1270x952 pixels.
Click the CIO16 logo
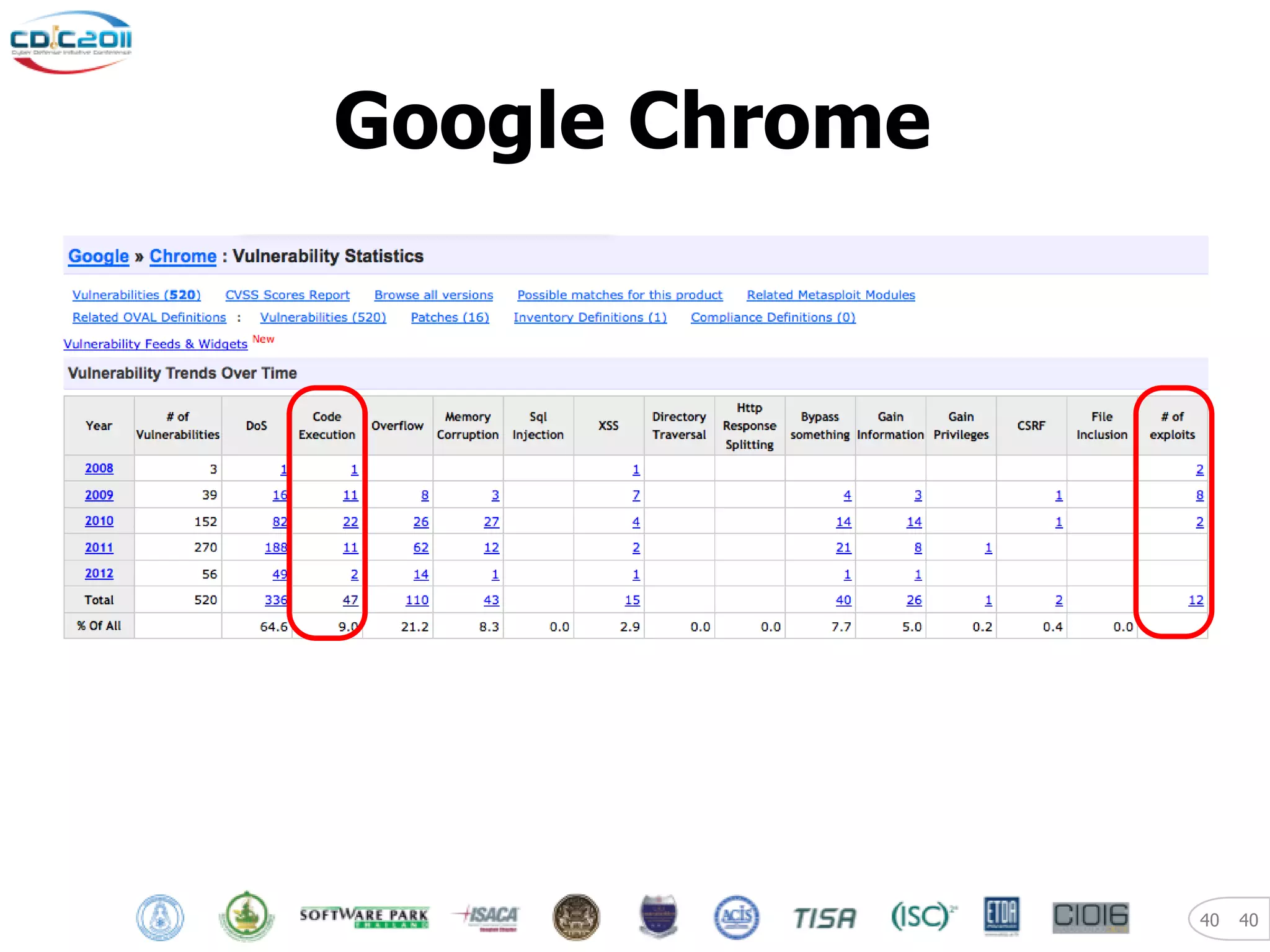(1091, 917)
